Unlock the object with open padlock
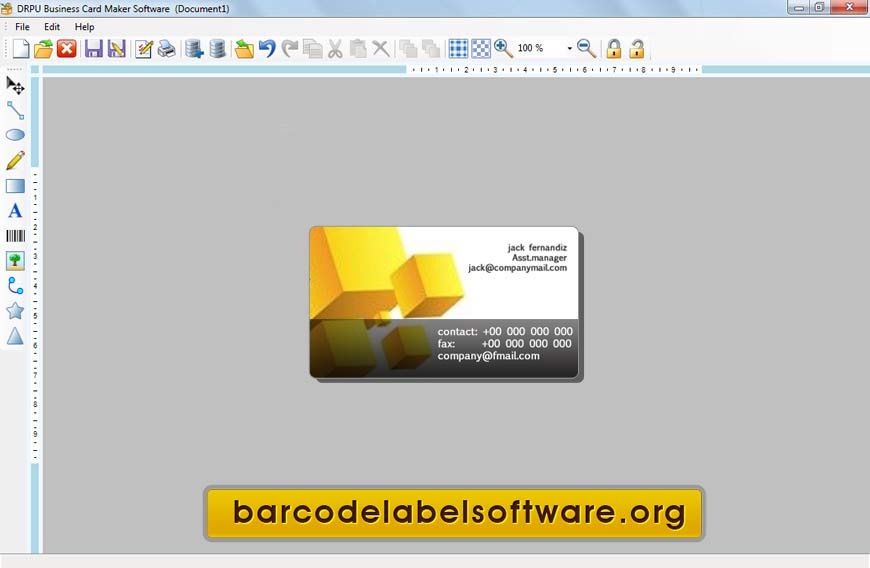870x568 pixels. click(637, 49)
